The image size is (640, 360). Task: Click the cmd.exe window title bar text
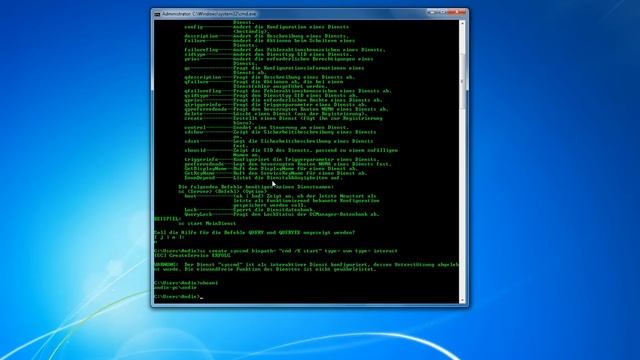pyautogui.click(x=209, y=14)
